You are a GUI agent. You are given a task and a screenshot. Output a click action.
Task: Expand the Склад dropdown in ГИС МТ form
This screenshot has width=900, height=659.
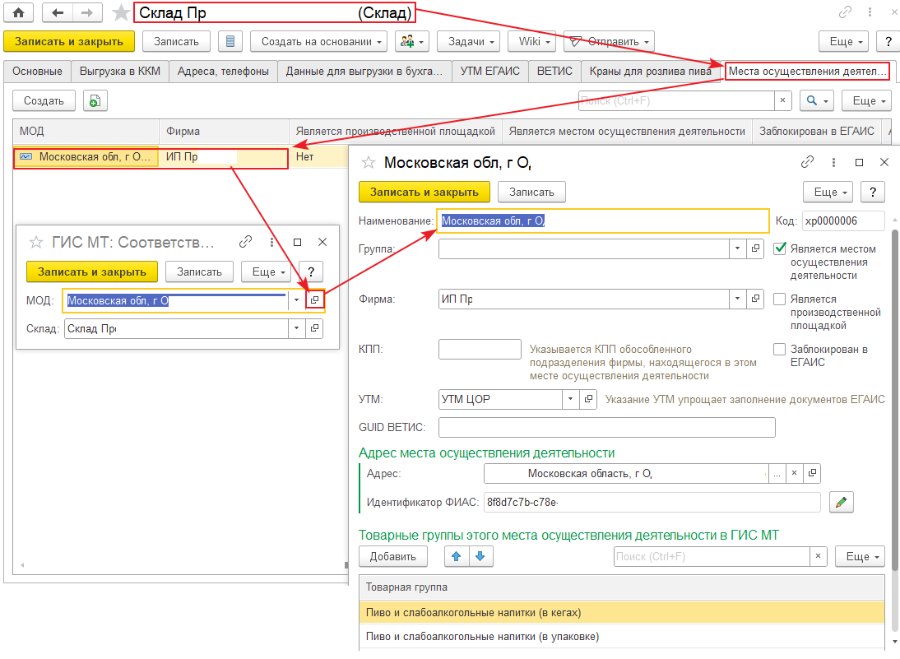coord(296,328)
